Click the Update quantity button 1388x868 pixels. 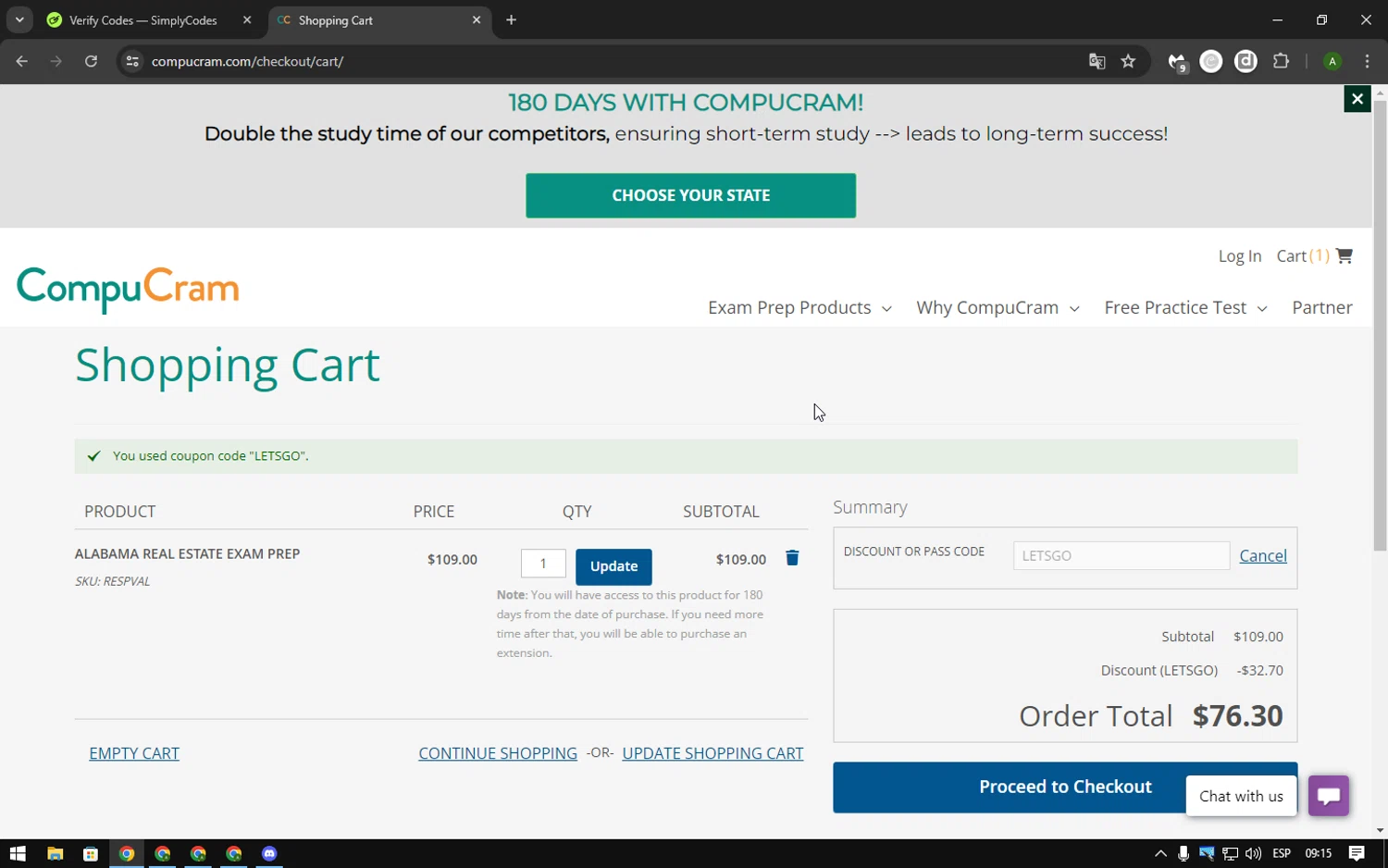613,566
